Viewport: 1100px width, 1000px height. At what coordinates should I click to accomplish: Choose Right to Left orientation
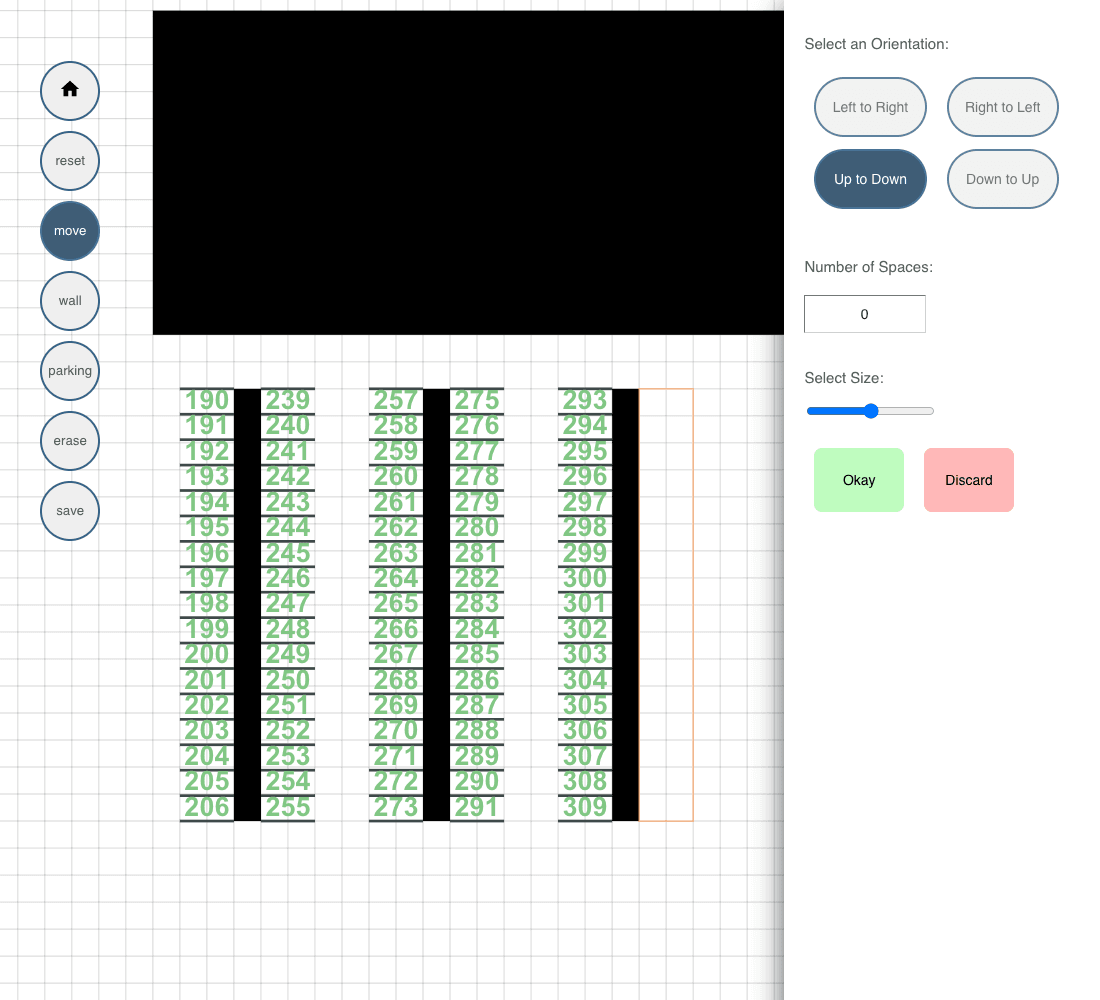click(1002, 107)
